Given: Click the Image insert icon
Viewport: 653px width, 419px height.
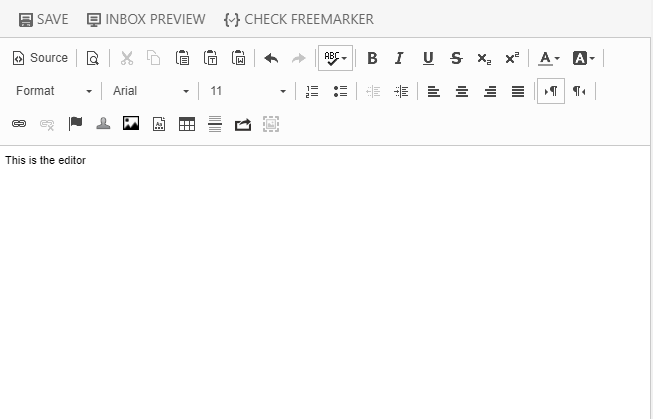Looking at the screenshot, I should click(x=131, y=124).
